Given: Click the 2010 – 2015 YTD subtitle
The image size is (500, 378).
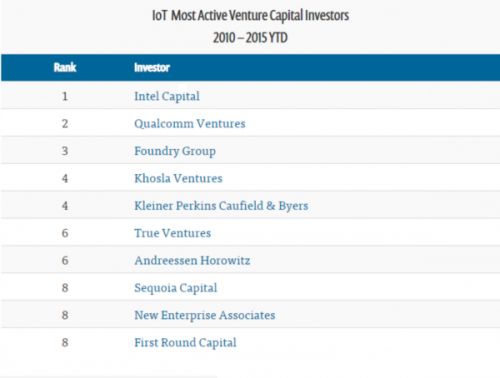Looking at the screenshot, I should tap(250, 38).
